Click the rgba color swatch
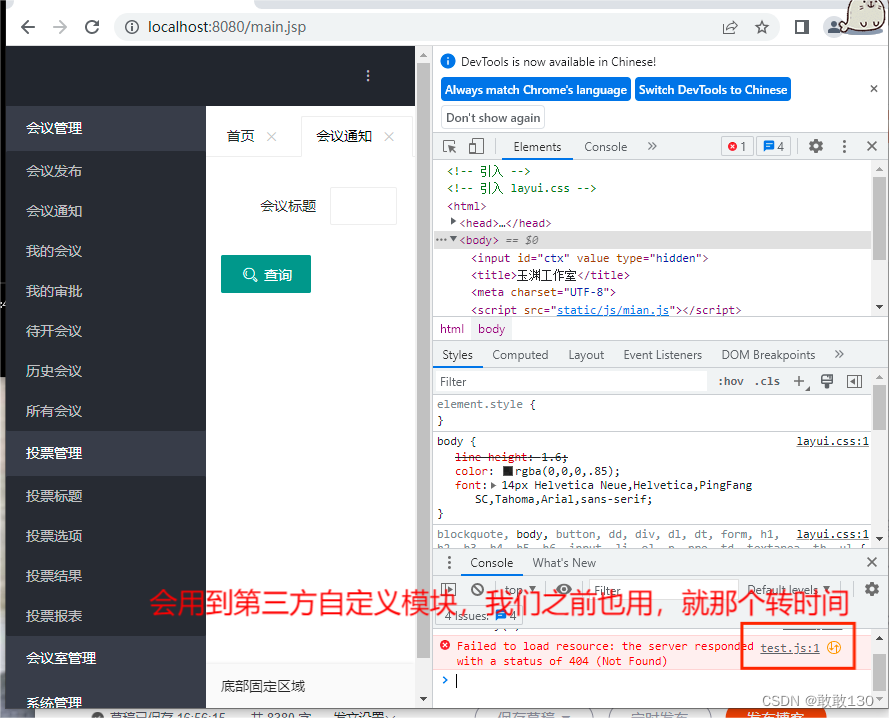 coord(507,471)
